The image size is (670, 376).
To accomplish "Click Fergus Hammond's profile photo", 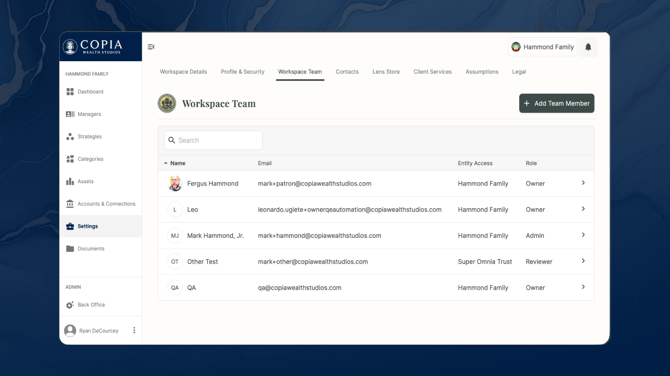I will coord(175,183).
